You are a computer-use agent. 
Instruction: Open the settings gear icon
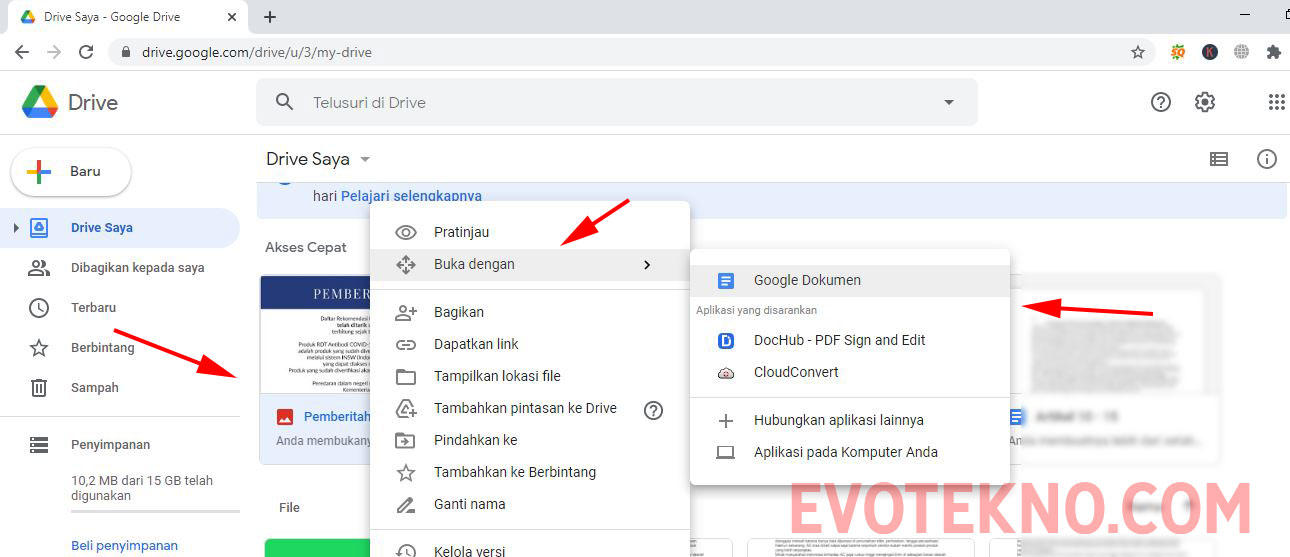(1205, 102)
